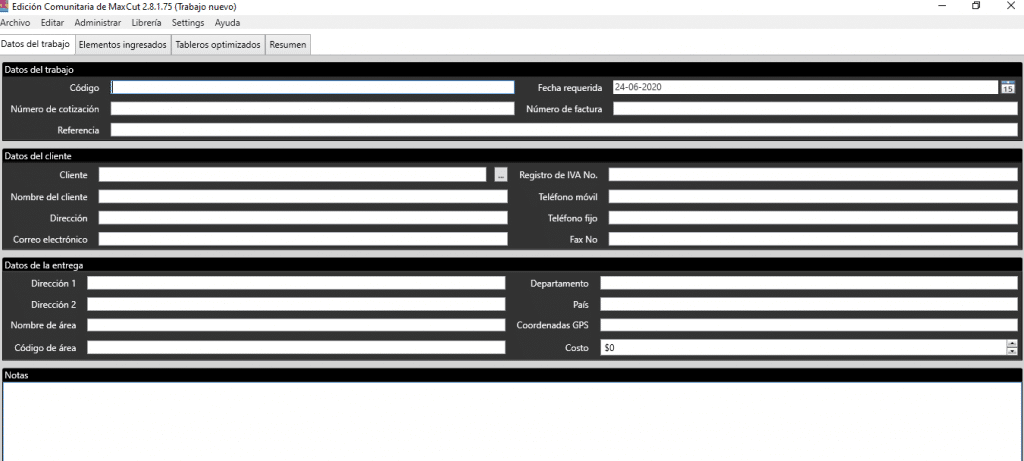
Task: Open the Librería menu
Action: pos(147,23)
